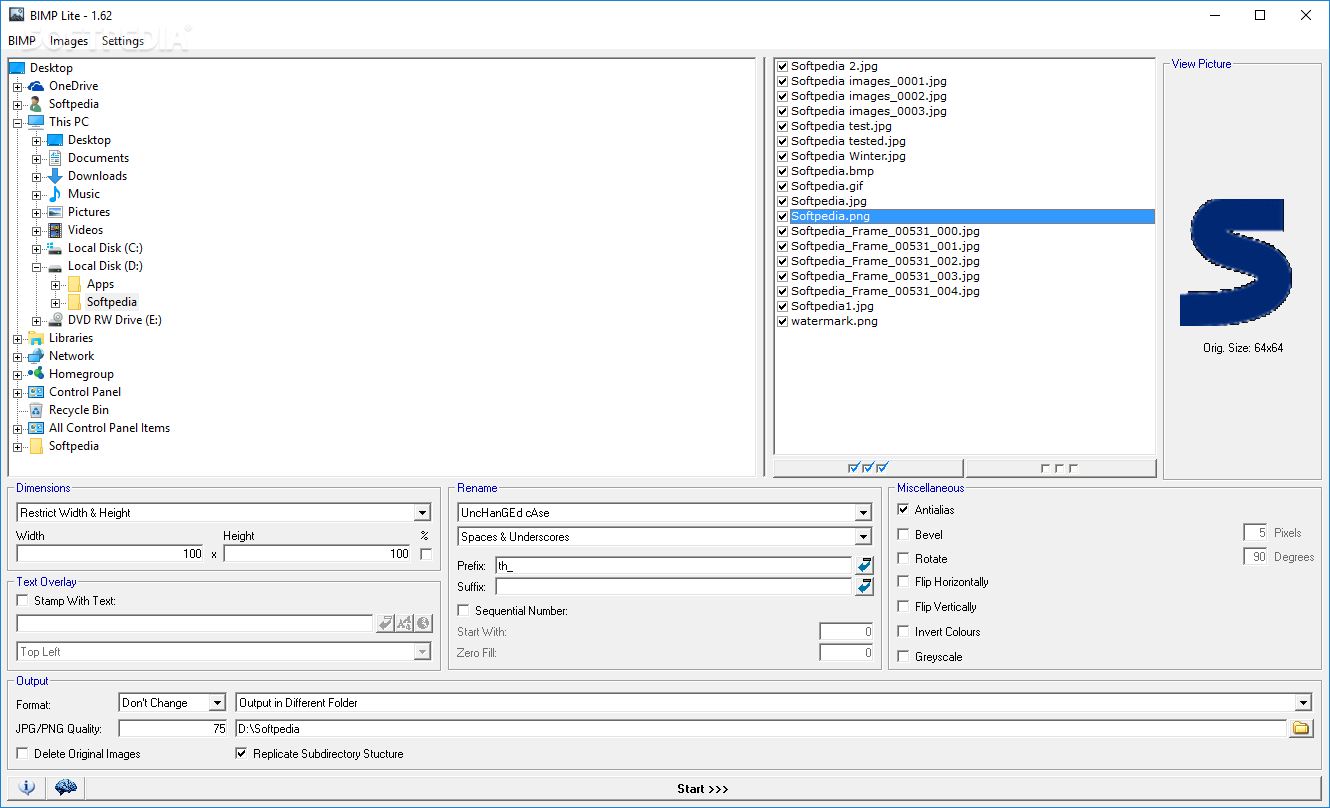Image resolution: width=1330 pixels, height=808 pixels.
Task: Toggle the percent dimensions checkbox
Action: pos(426,554)
